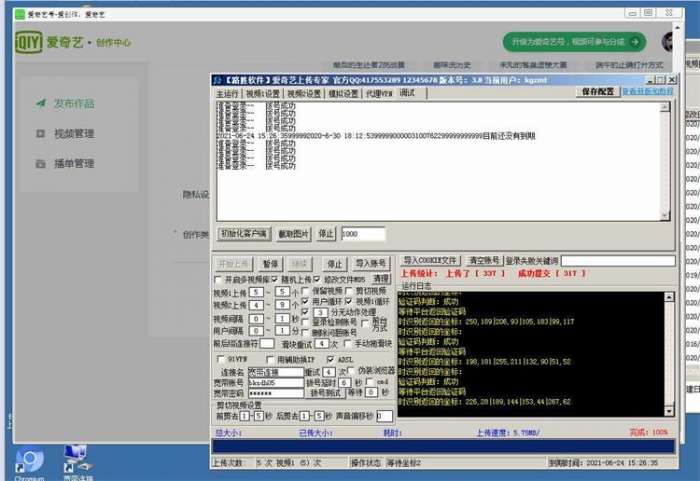Click the 截取图片 button
This screenshot has height=481, width=700.
[x=293, y=234]
